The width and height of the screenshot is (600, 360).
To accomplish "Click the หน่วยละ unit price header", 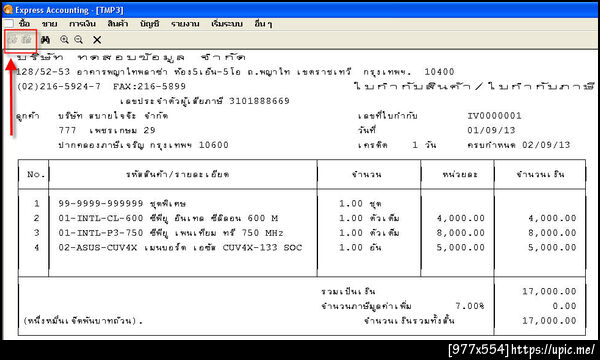I will pyautogui.click(x=460, y=174).
